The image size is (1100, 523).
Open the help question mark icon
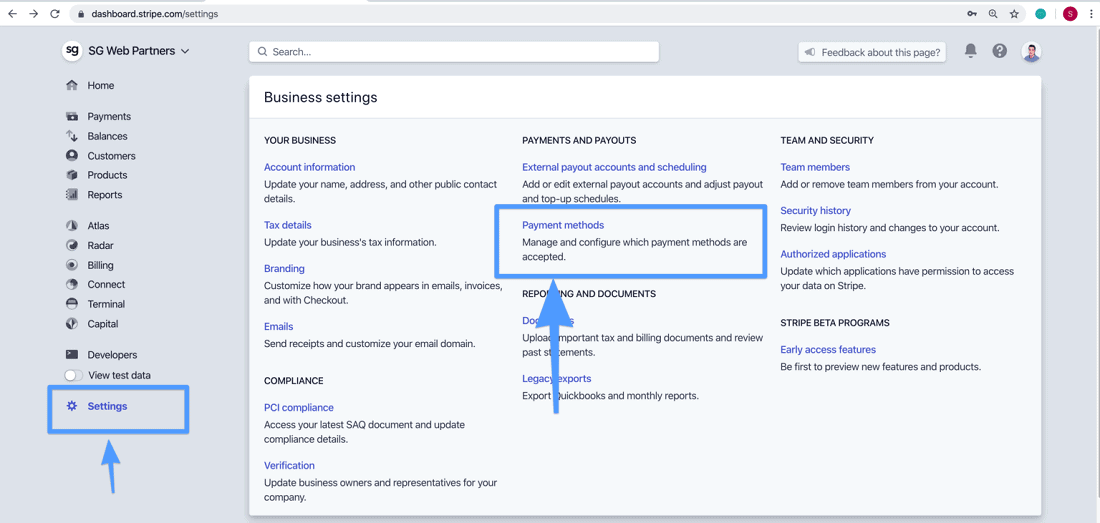(x=1000, y=51)
